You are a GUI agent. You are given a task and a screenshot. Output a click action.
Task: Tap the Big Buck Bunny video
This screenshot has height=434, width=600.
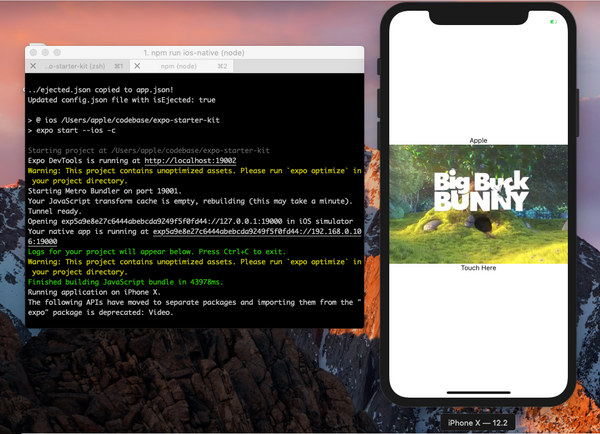[478, 204]
